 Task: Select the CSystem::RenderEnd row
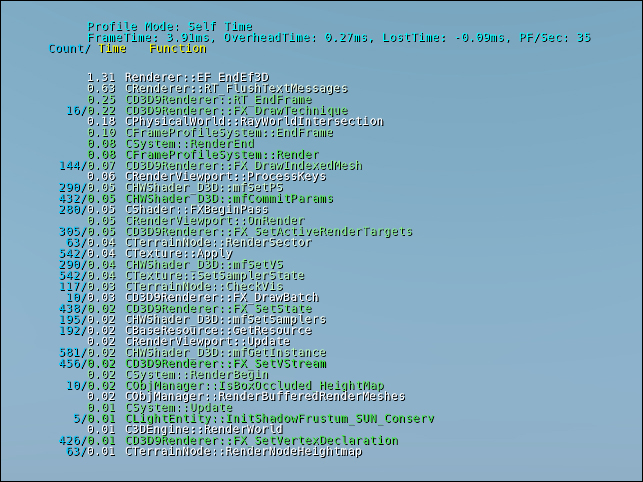(x=171, y=144)
